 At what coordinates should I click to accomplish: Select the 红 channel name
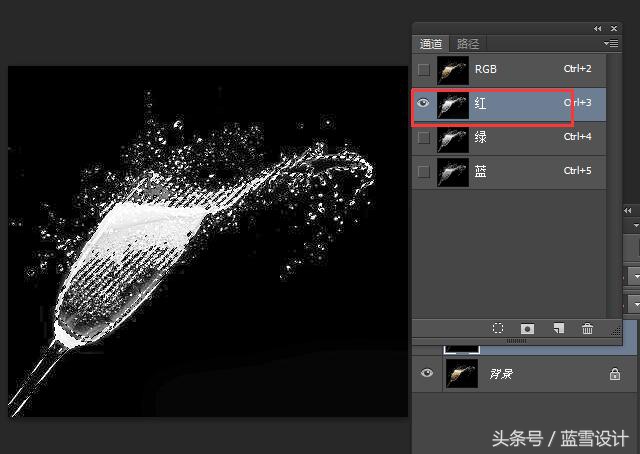tap(480, 103)
